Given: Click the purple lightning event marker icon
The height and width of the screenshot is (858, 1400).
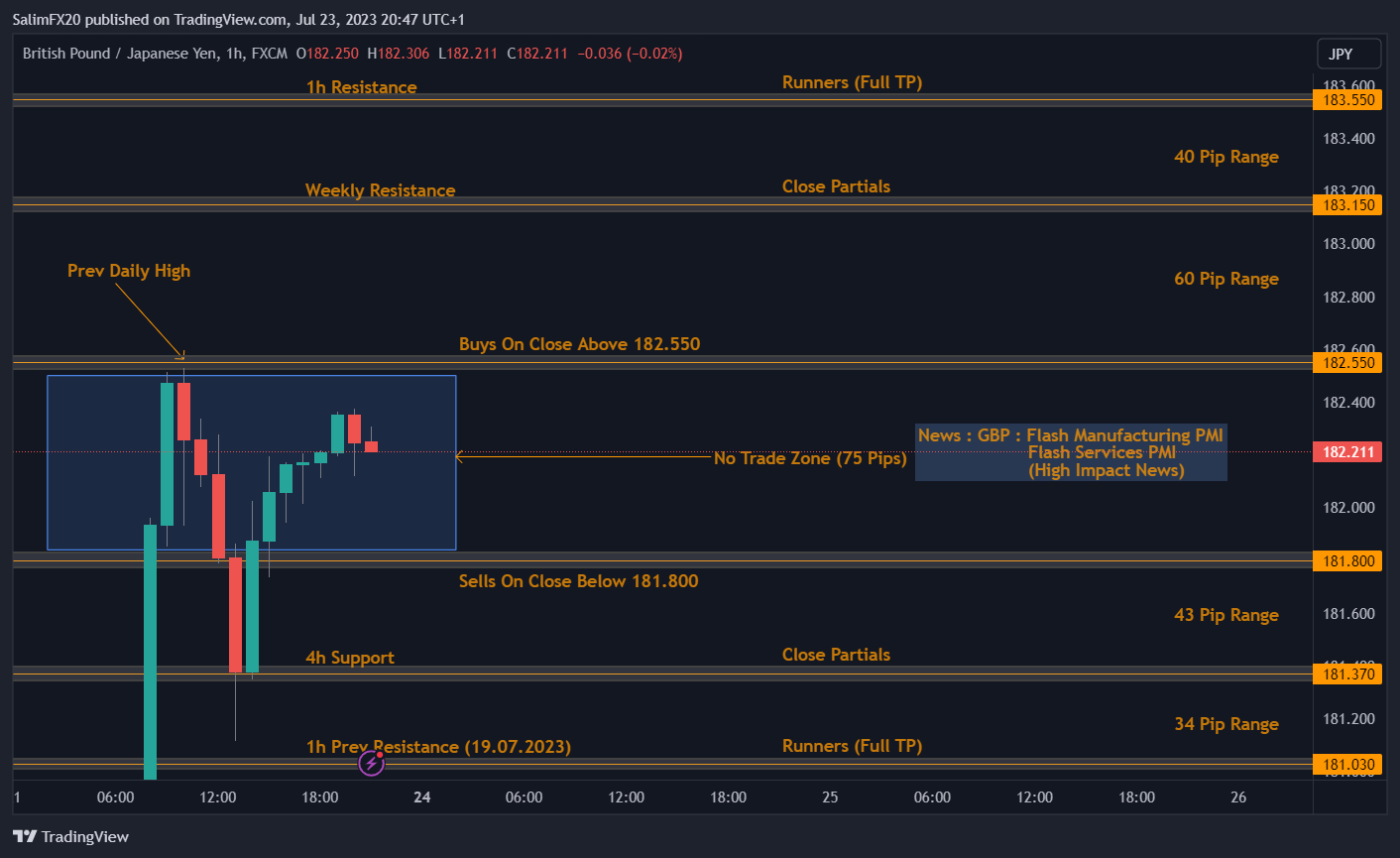Looking at the screenshot, I should (371, 764).
